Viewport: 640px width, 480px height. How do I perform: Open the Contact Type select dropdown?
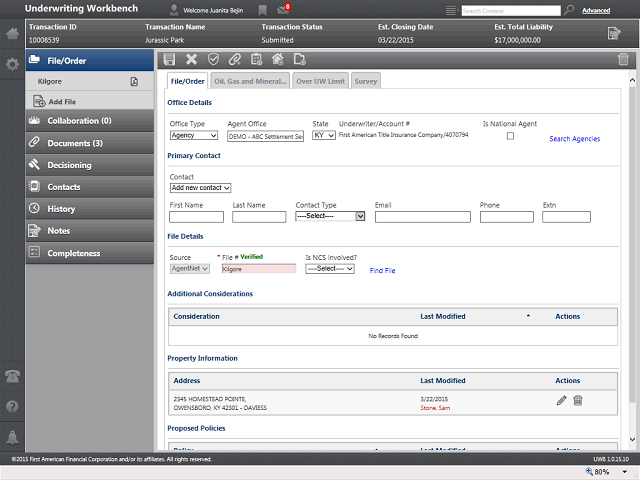tap(330, 216)
